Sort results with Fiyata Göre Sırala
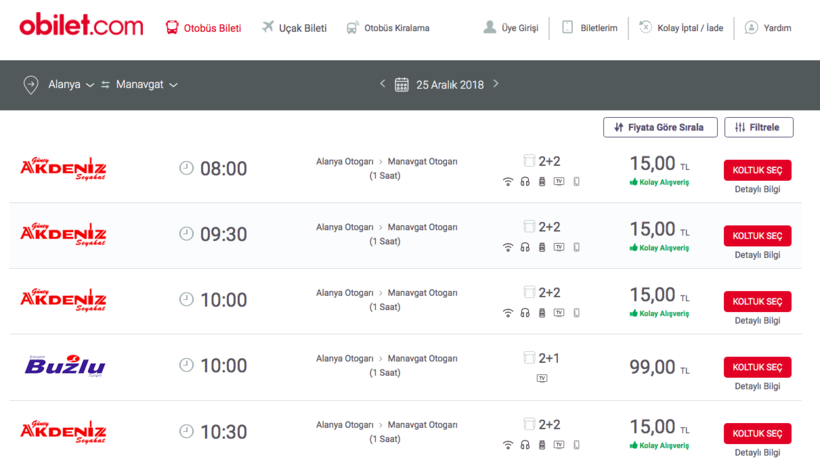 660,127
